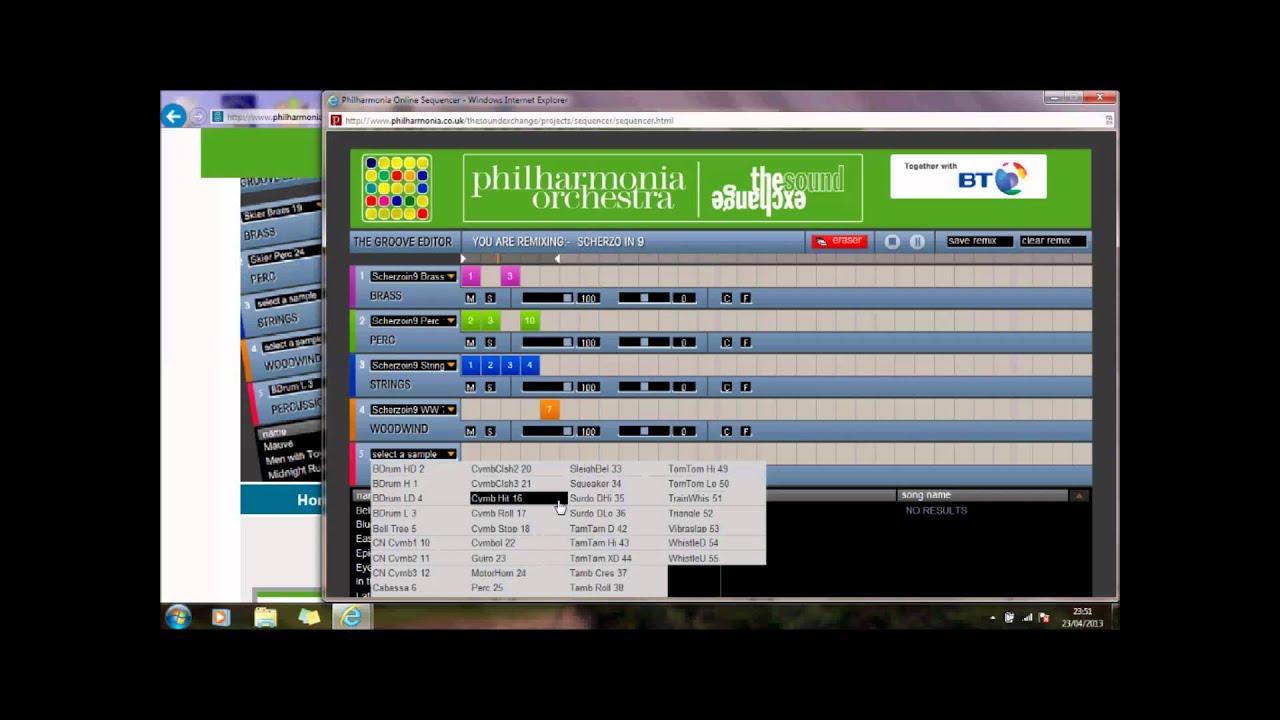Image resolution: width=1280 pixels, height=720 pixels.
Task: Pause the remix playback
Action: [917, 241]
